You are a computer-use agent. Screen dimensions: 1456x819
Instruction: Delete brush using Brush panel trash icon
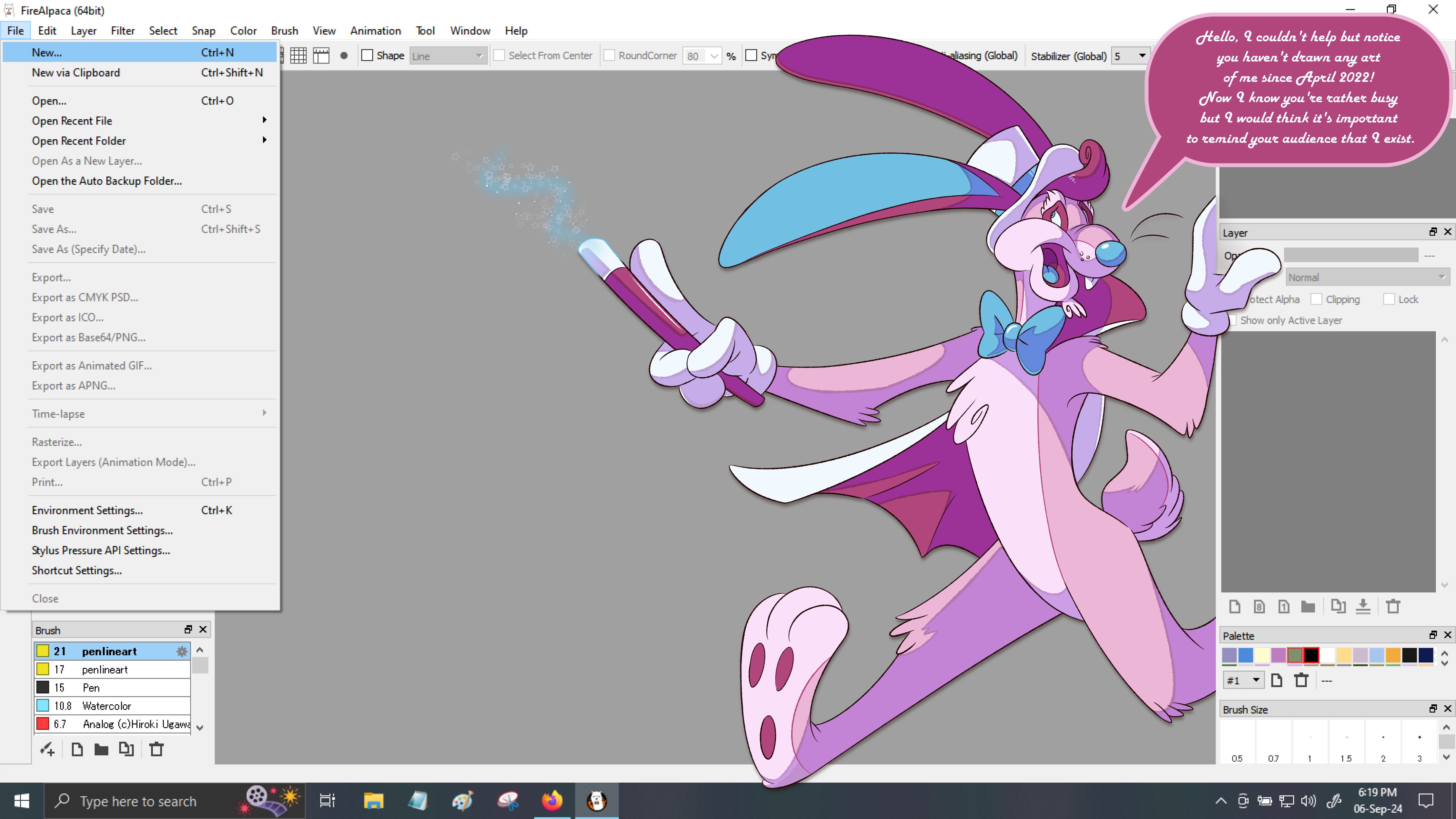[157, 750]
